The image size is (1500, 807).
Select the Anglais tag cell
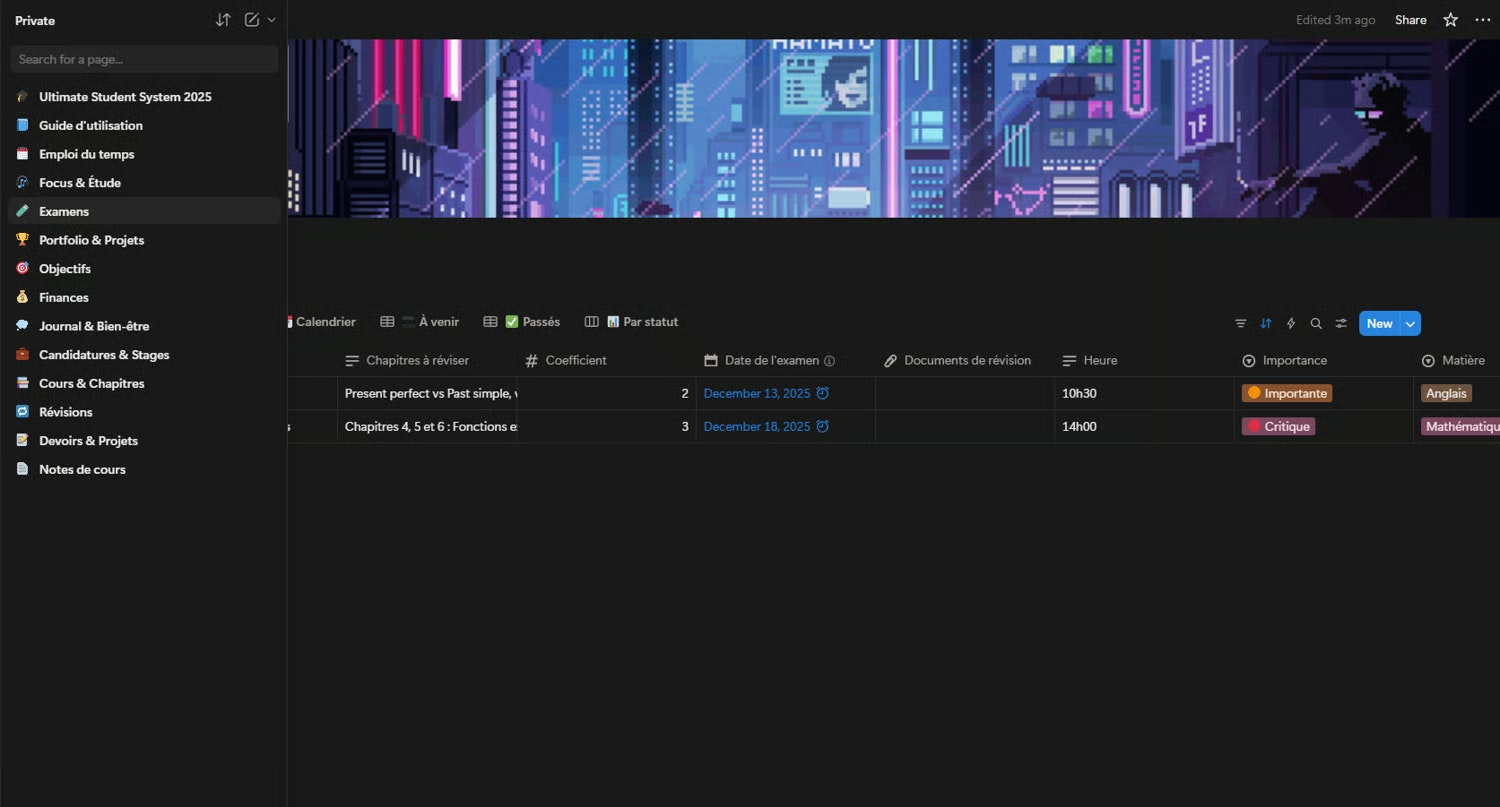(x=1446, y=393)
